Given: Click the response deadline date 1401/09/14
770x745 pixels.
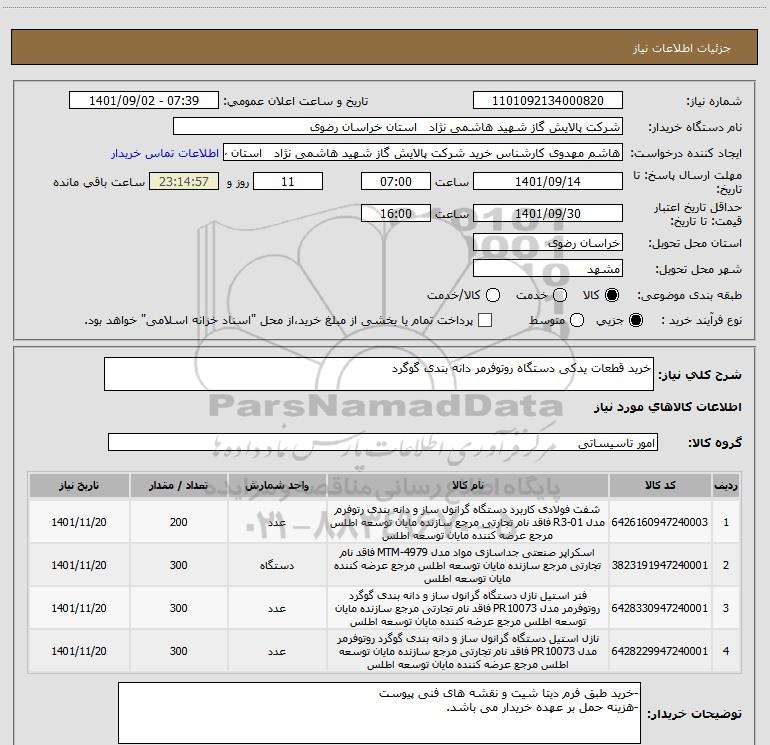Looking at the screenshot, I should tap(548, 181).
